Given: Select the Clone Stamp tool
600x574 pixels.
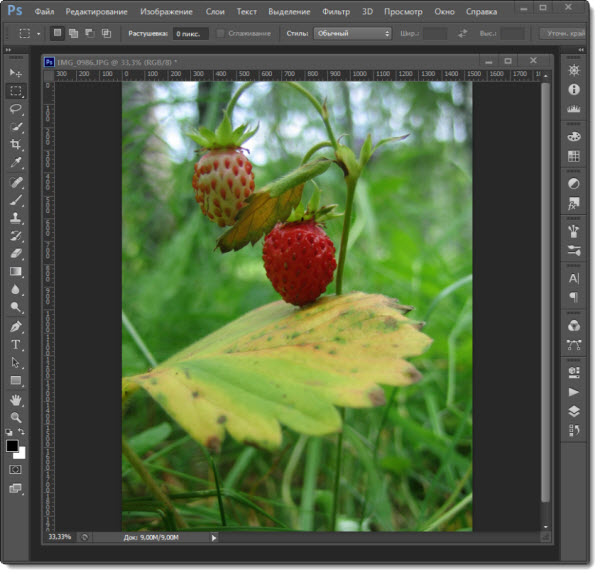Looking at the screenshot, I should 16,217.
